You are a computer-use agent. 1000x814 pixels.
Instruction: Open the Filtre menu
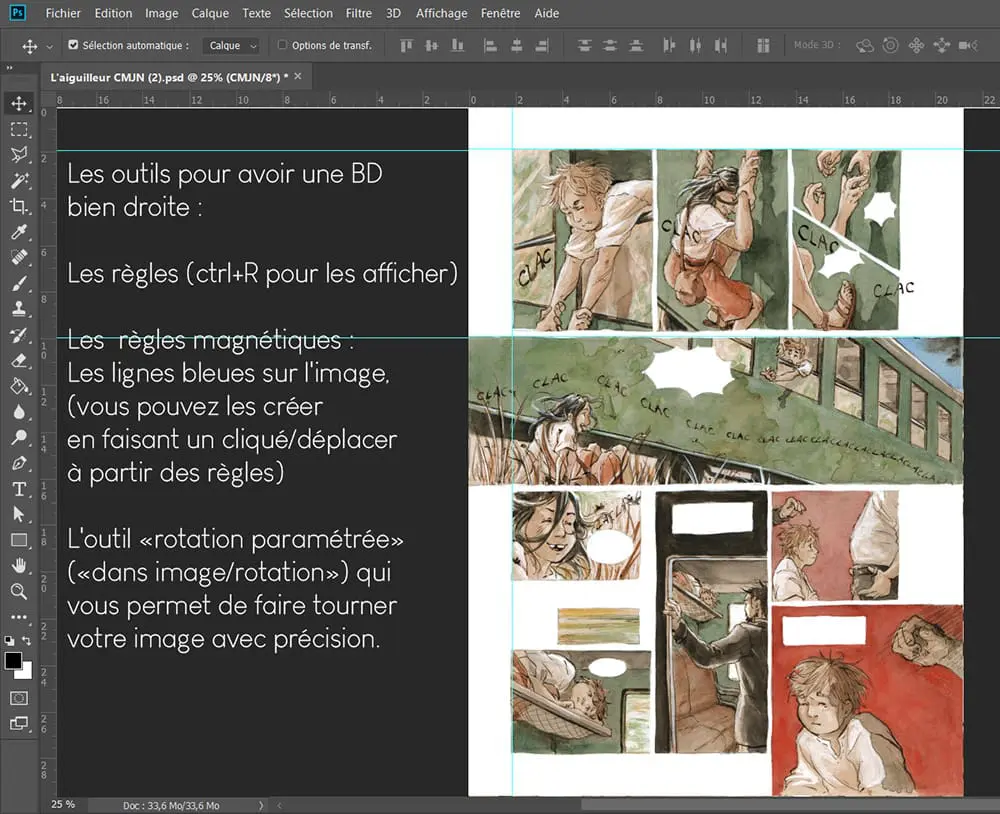click(358, 13)
